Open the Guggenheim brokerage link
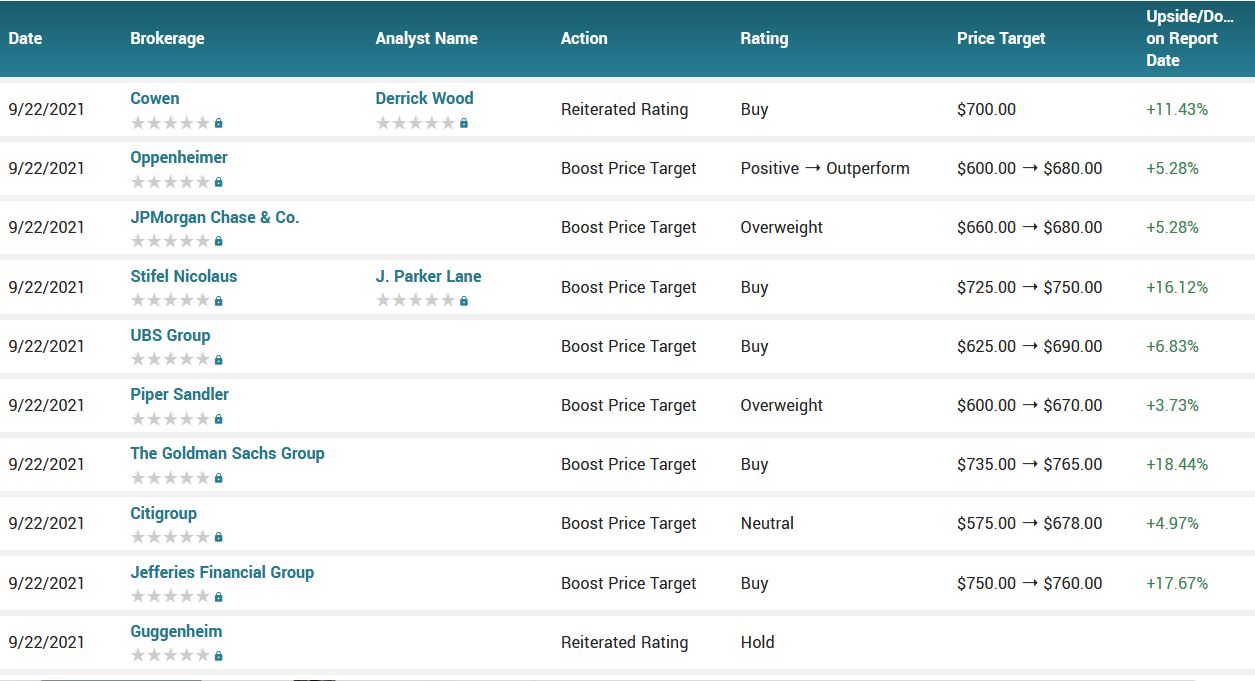The height and width of the screenshot is (681, 1255). tap(176, 631)
